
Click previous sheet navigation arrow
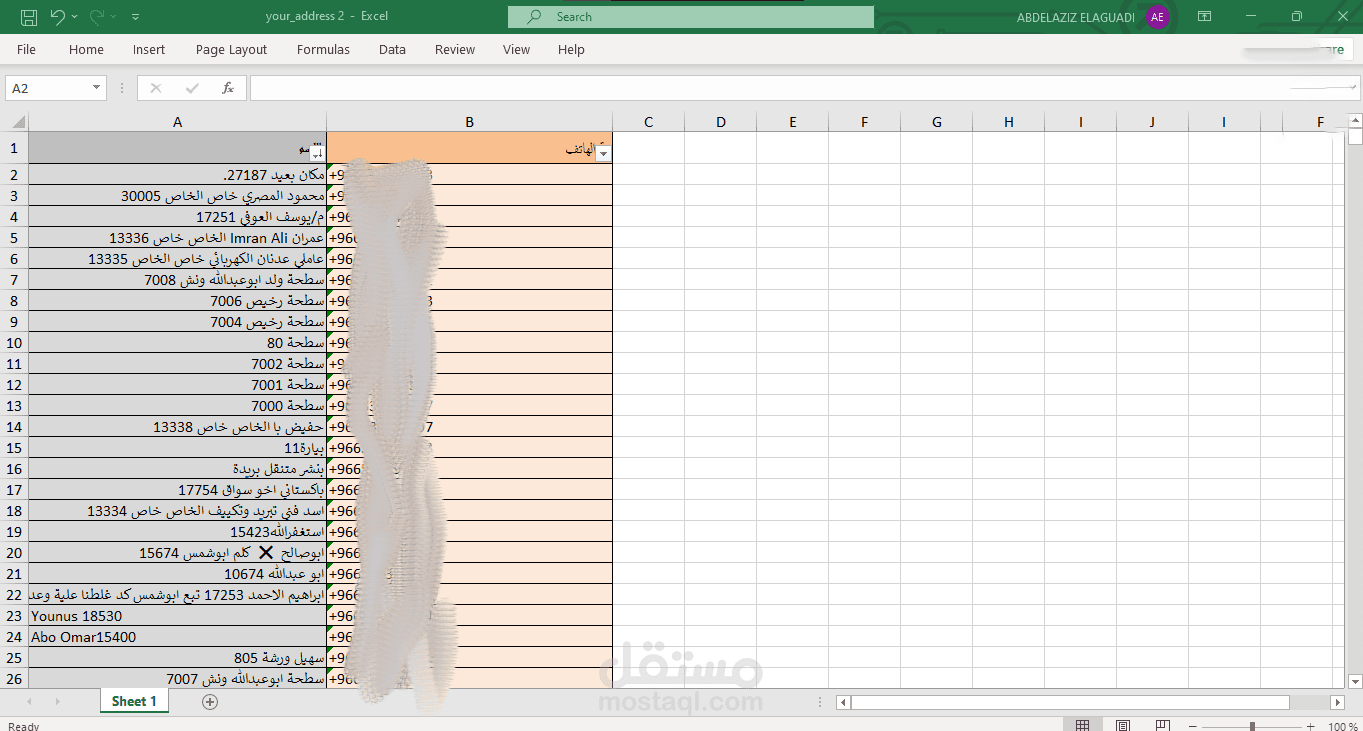tap(28, 702)
